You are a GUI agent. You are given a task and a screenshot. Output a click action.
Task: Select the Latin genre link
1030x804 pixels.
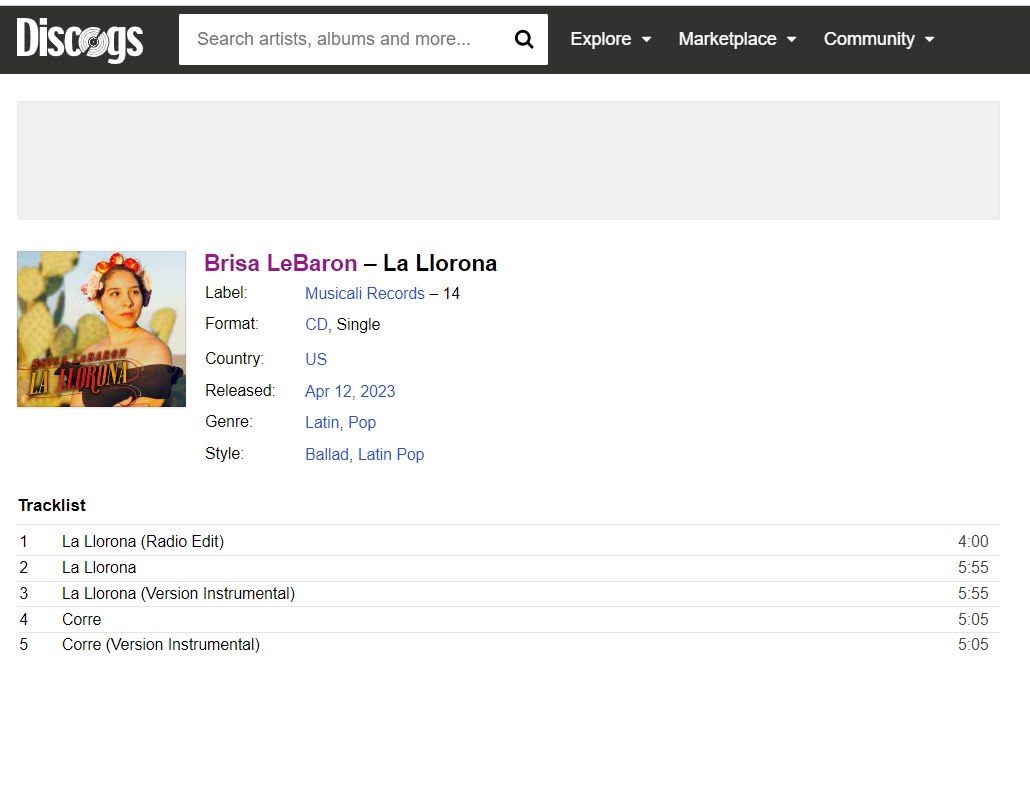pyautogui.click(x=321, y=422)
